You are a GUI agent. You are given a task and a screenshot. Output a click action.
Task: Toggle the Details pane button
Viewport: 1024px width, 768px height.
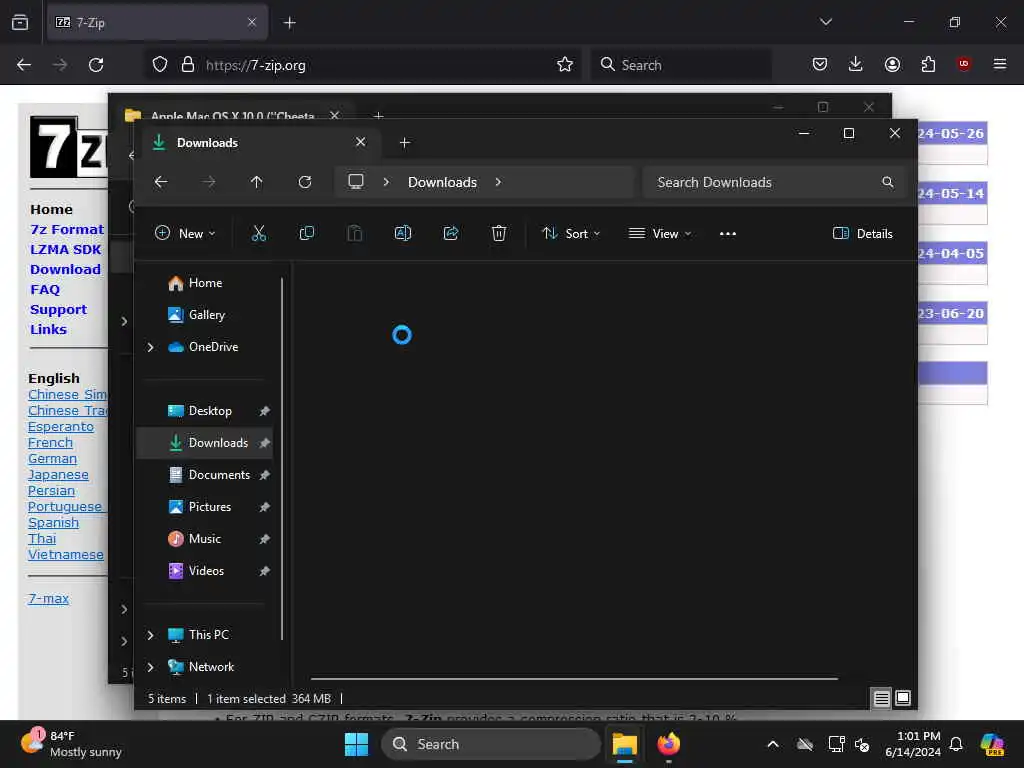click(x=862, y=233)
